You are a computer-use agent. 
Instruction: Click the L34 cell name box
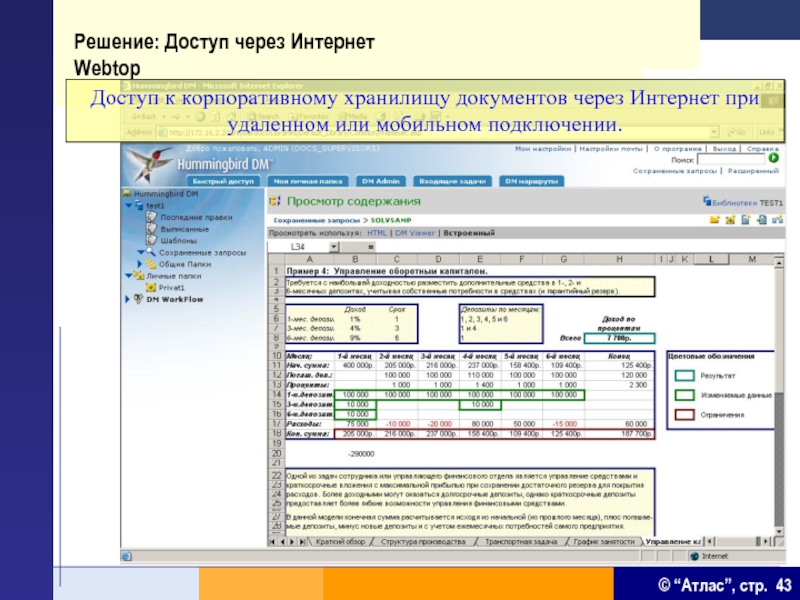point(298,247)
